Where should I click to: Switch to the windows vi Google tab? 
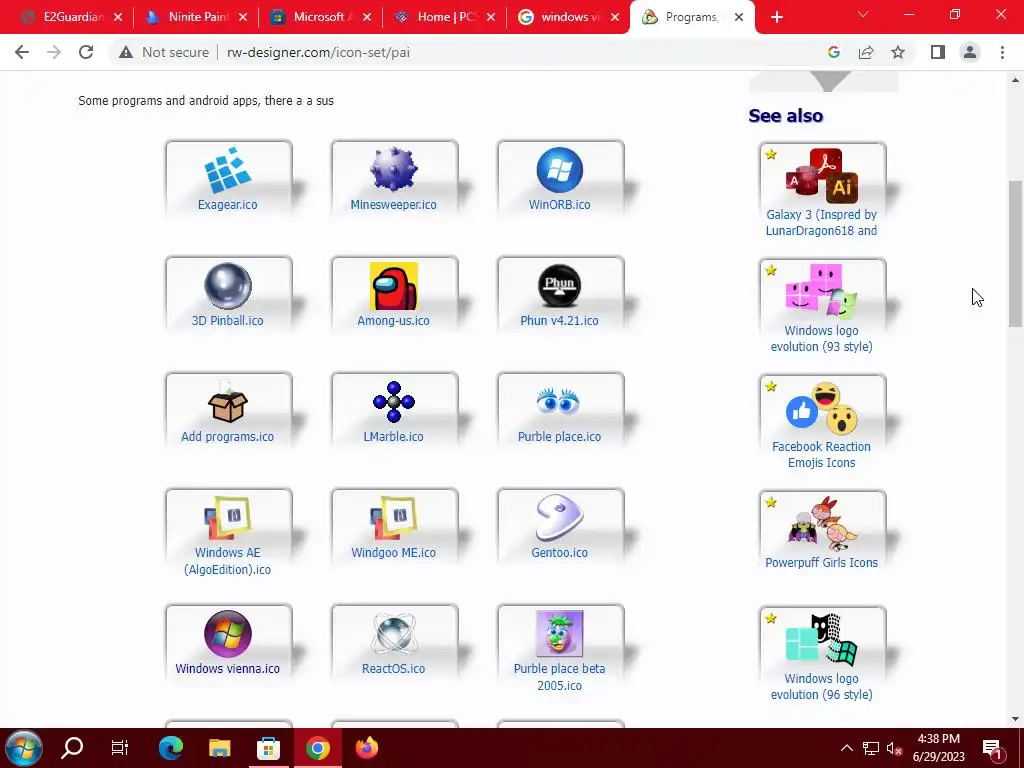click(x=564, y=17)
